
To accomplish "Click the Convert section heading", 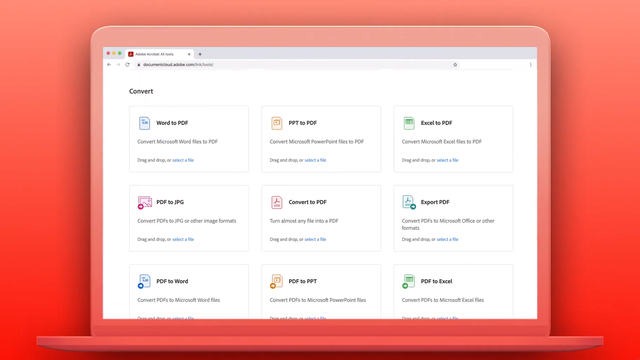I will pyautogui.click(x=141, y=91).
